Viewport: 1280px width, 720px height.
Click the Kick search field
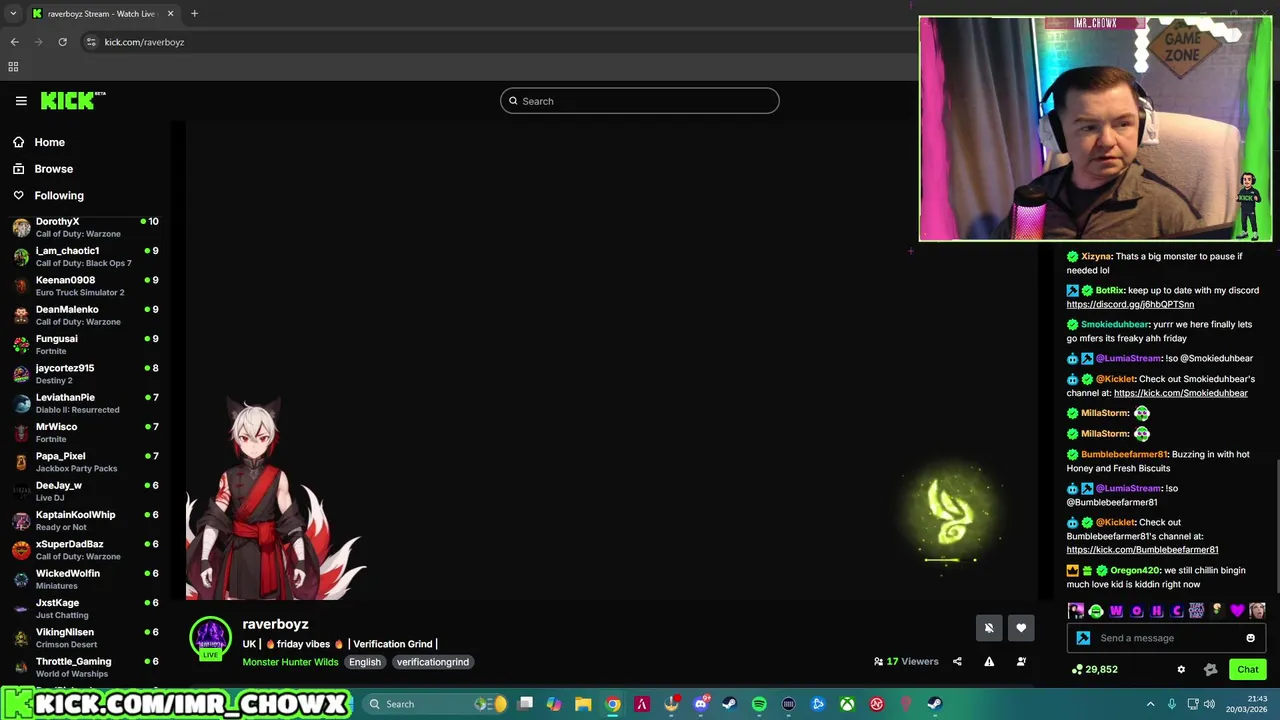[x=640, y=101]
